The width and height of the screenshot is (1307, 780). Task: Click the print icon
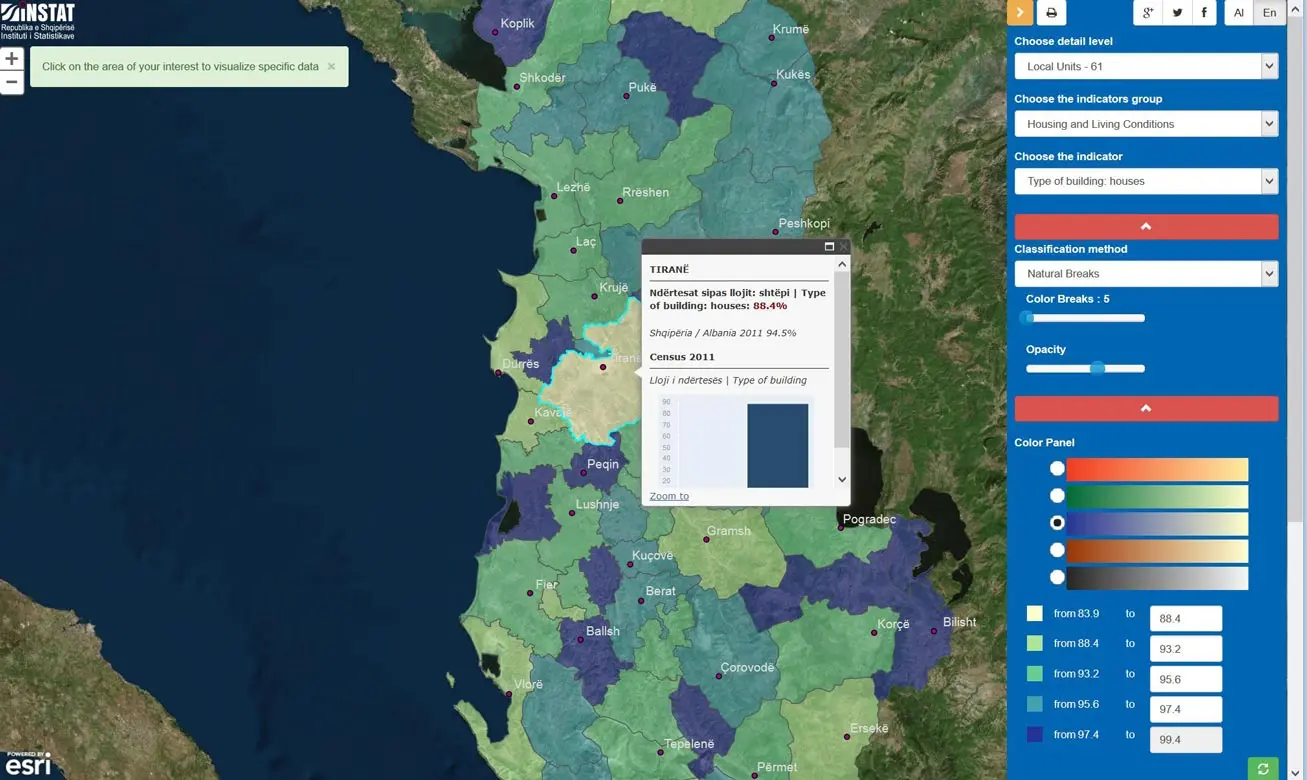click(x=1050, y=12)
